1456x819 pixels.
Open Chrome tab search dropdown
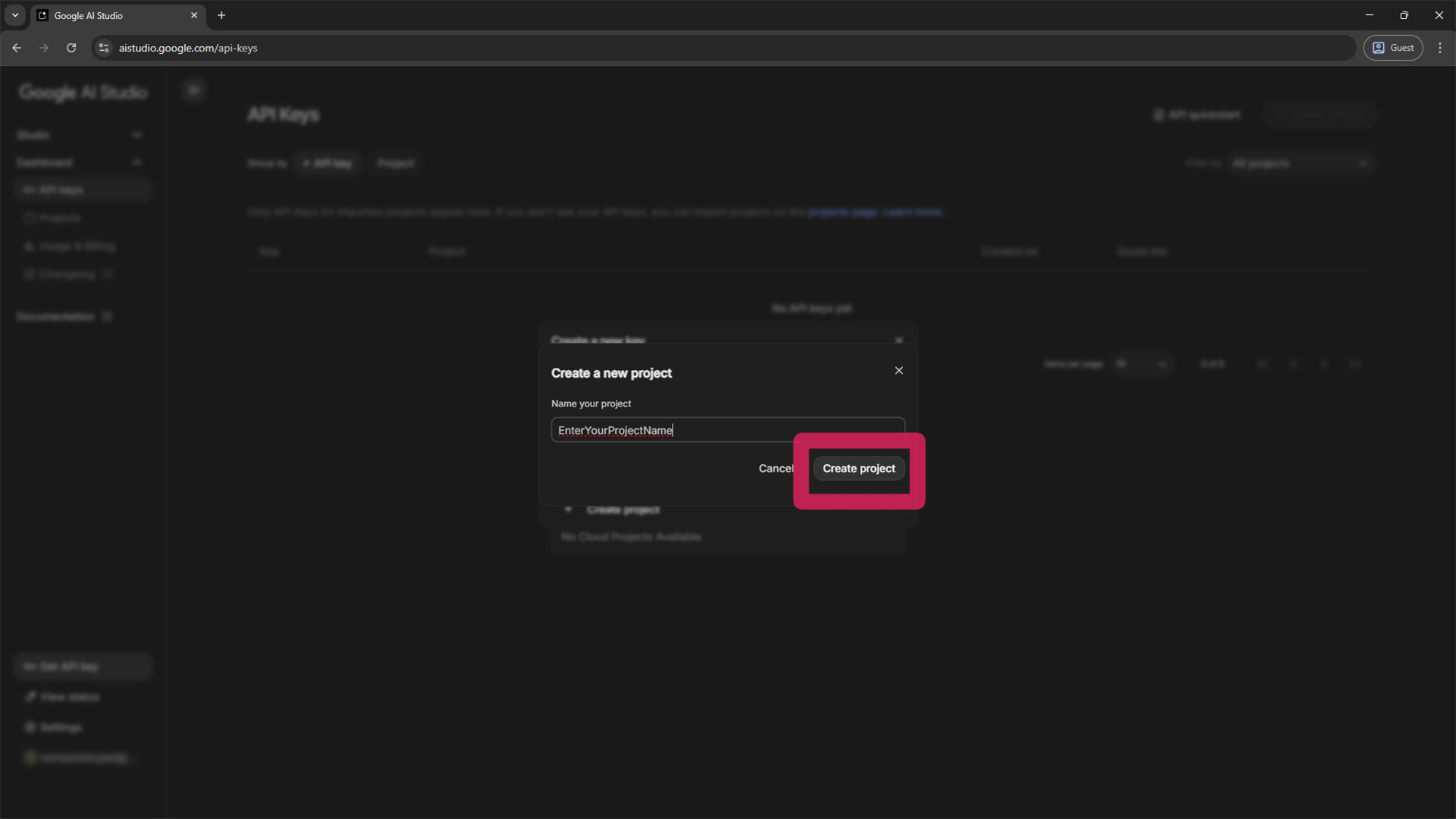coord(15,15)
